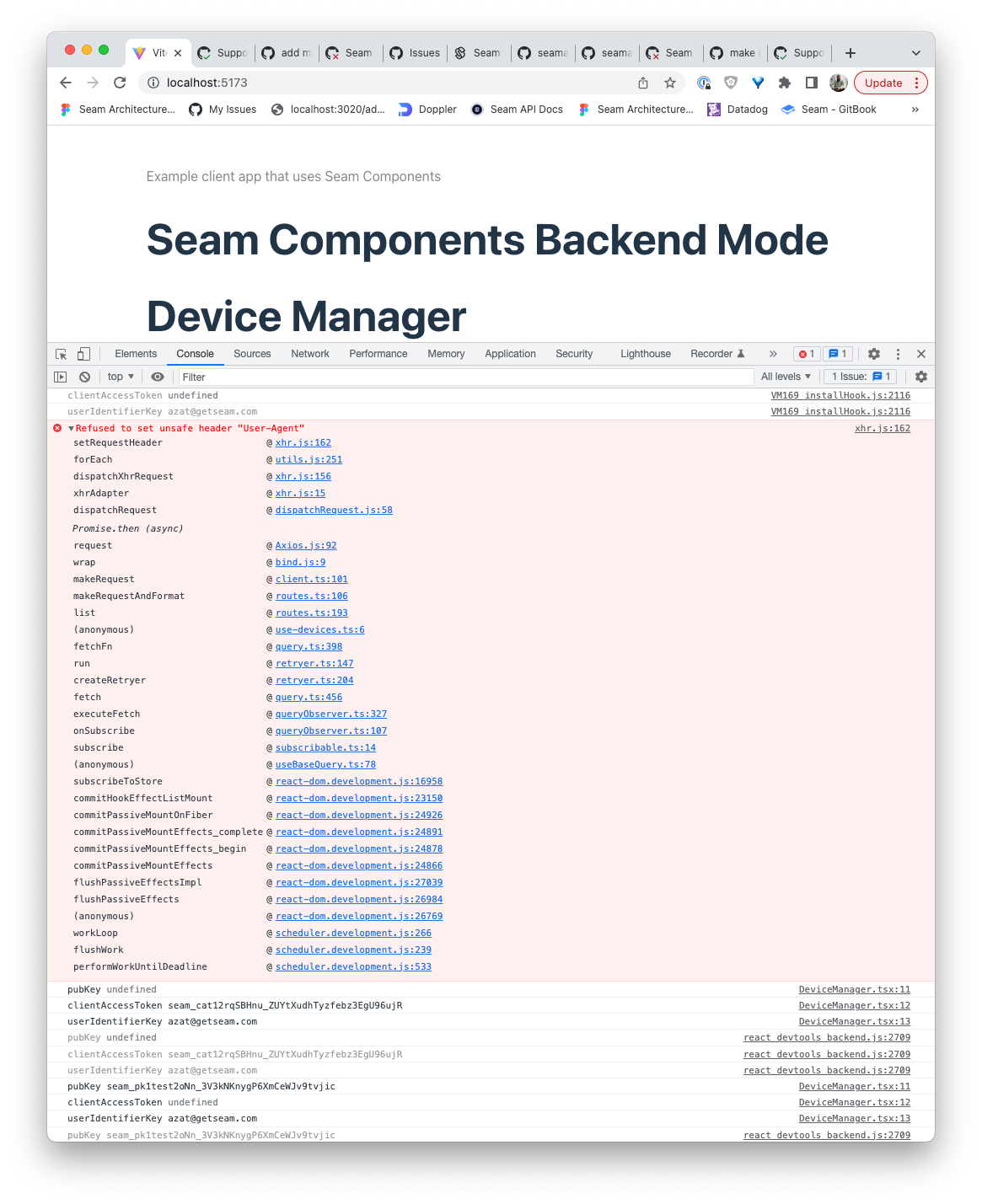Open the Doppler bookmark
The image size is (982, 1204).
(427, 110)
